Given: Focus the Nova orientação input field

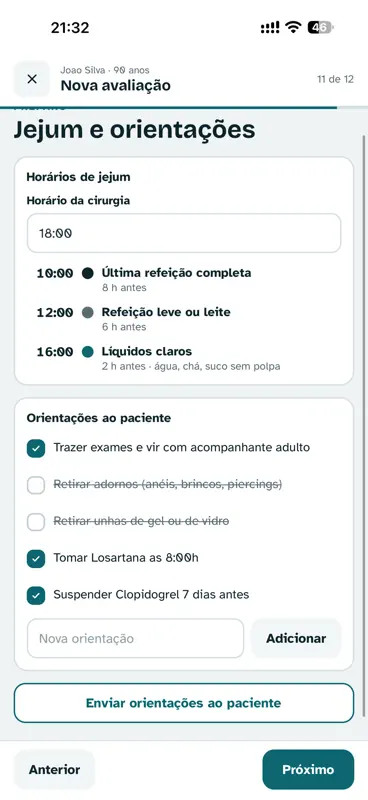Looking at the screenshot, I should [135, 638].
